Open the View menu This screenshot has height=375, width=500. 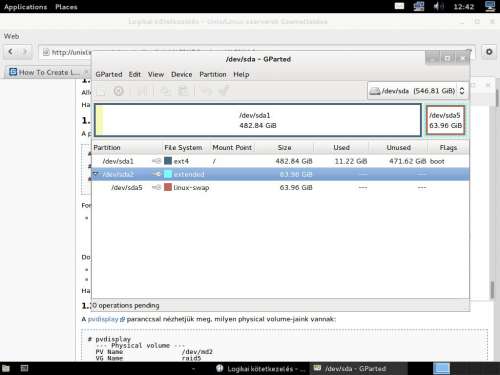tap(156, 74)
